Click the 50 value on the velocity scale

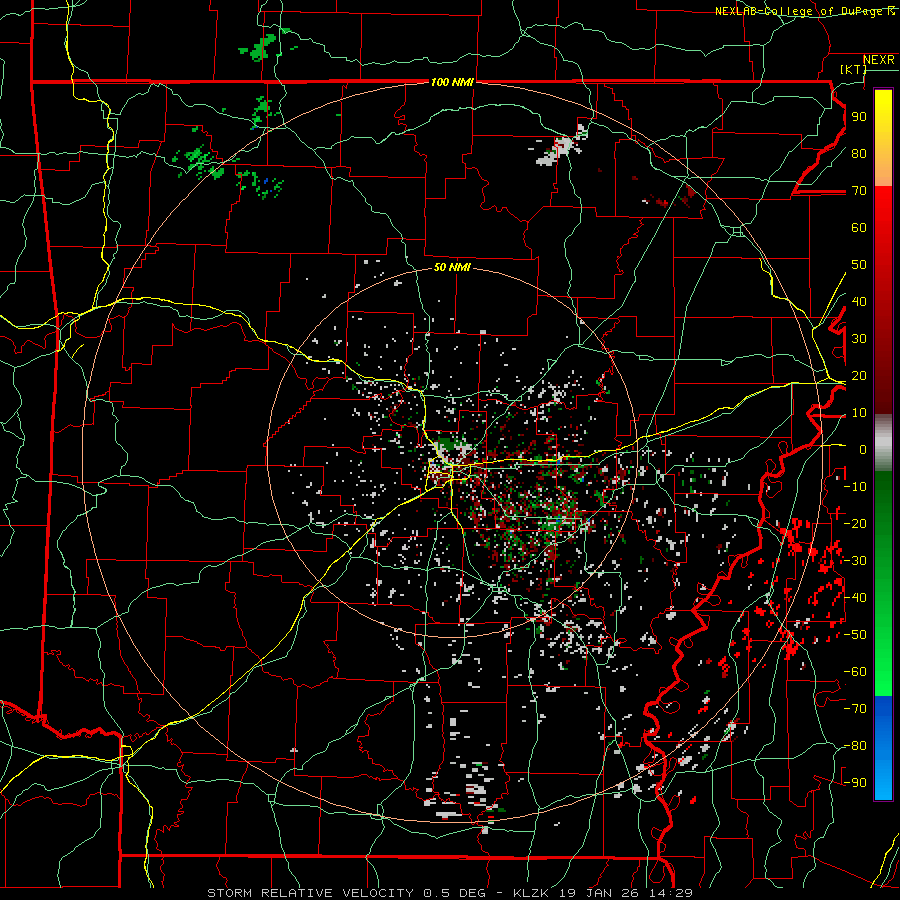pyautogui.click(x=859, y=265)
